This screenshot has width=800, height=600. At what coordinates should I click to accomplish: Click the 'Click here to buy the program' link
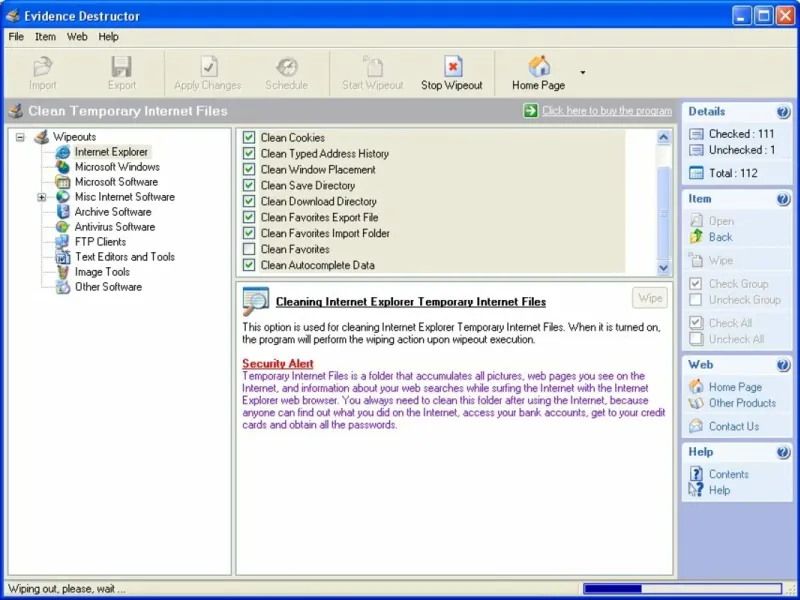607,111
